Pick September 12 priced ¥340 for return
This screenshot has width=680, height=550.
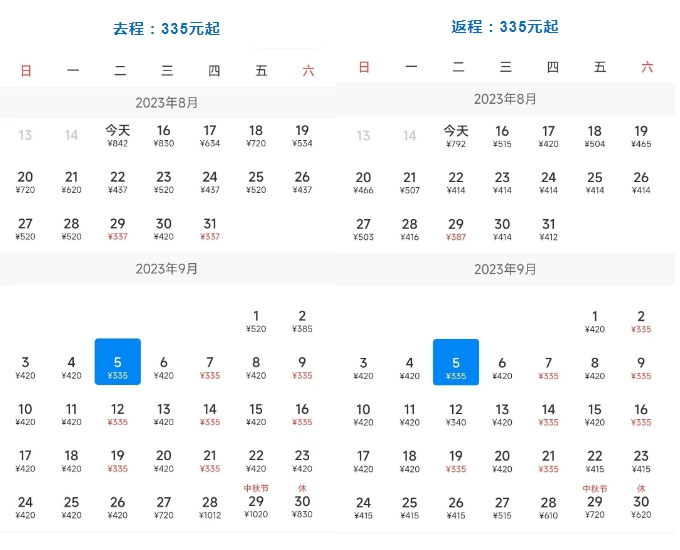click(x=456, y=414)
